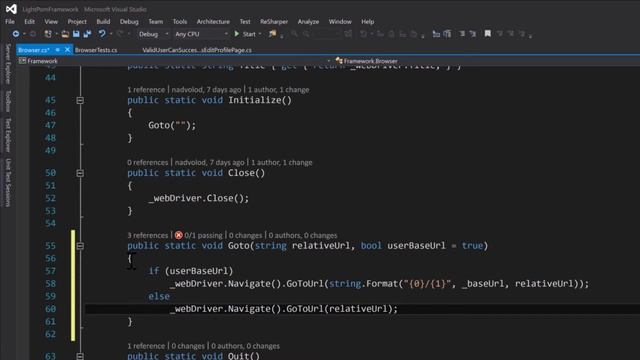Click '1 reference' above Quit()
This screenshot has height=360, width=640.
(146, 346)
